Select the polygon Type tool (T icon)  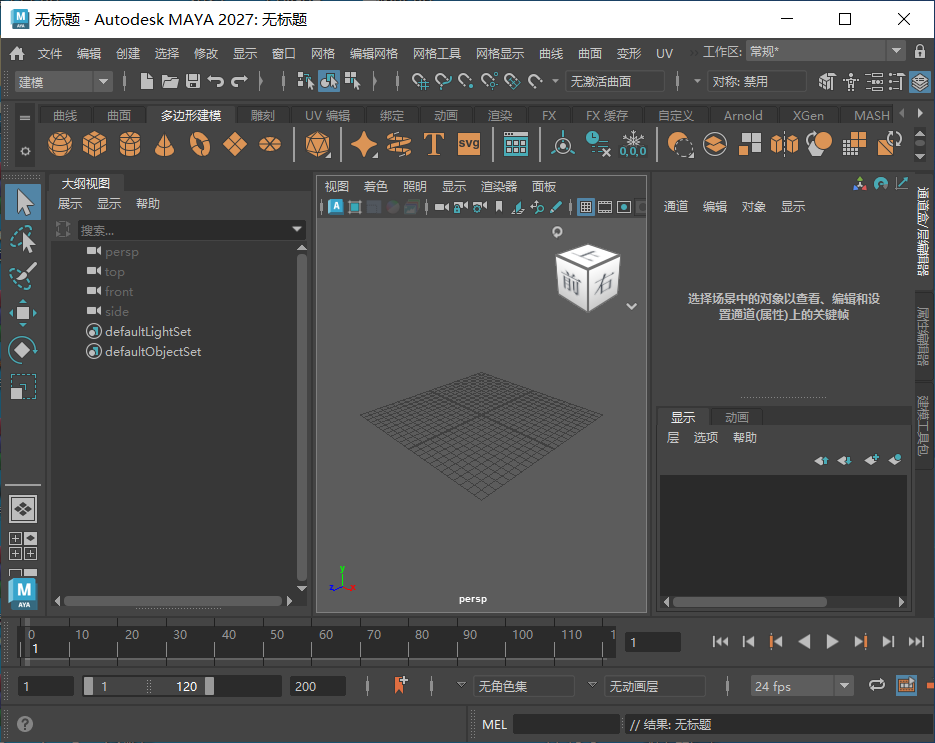pyautogui.click(x=434, y=145)
